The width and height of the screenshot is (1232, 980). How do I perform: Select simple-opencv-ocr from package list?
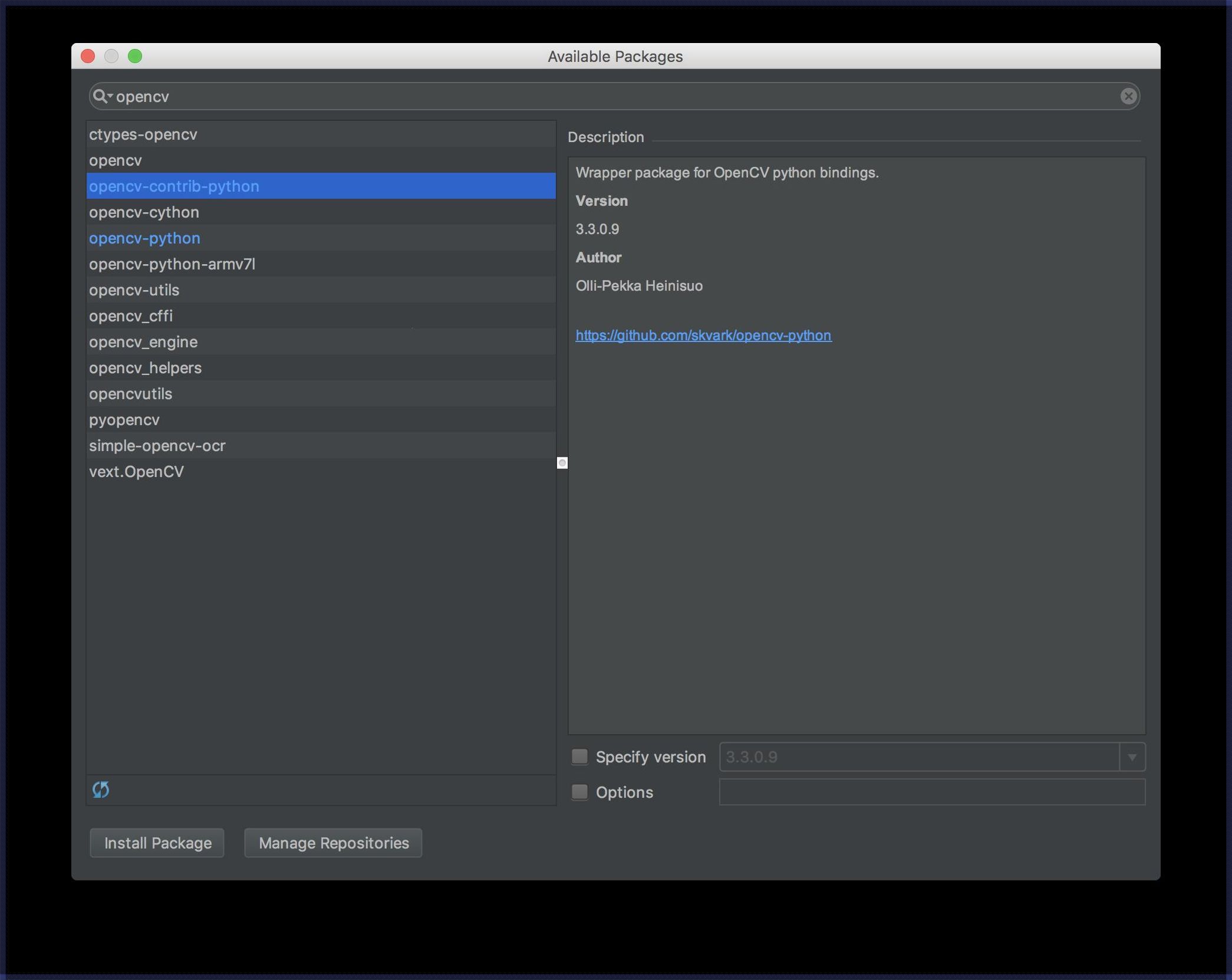coord(157,445)
